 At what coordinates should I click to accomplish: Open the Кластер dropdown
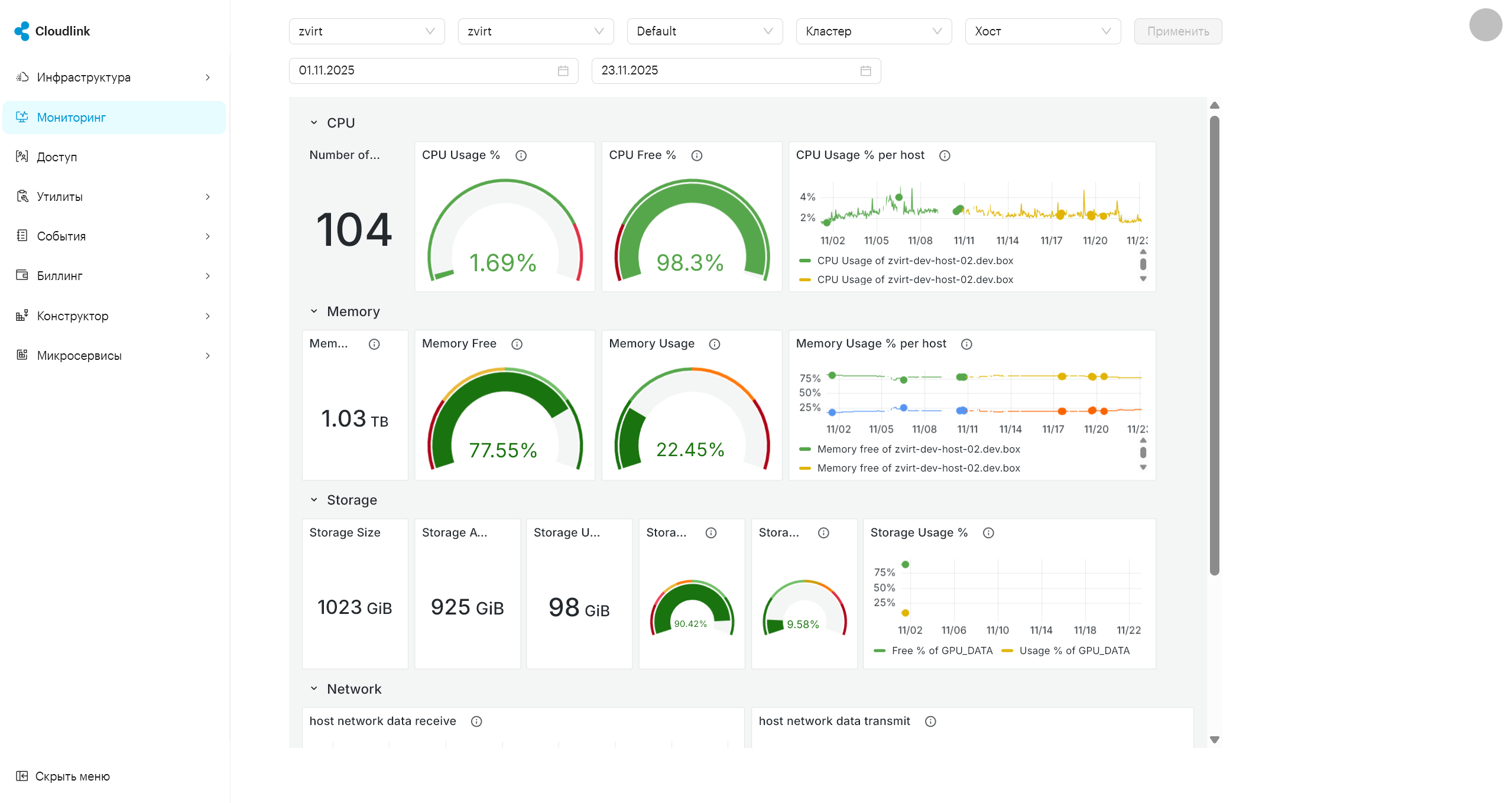(874, 31)
